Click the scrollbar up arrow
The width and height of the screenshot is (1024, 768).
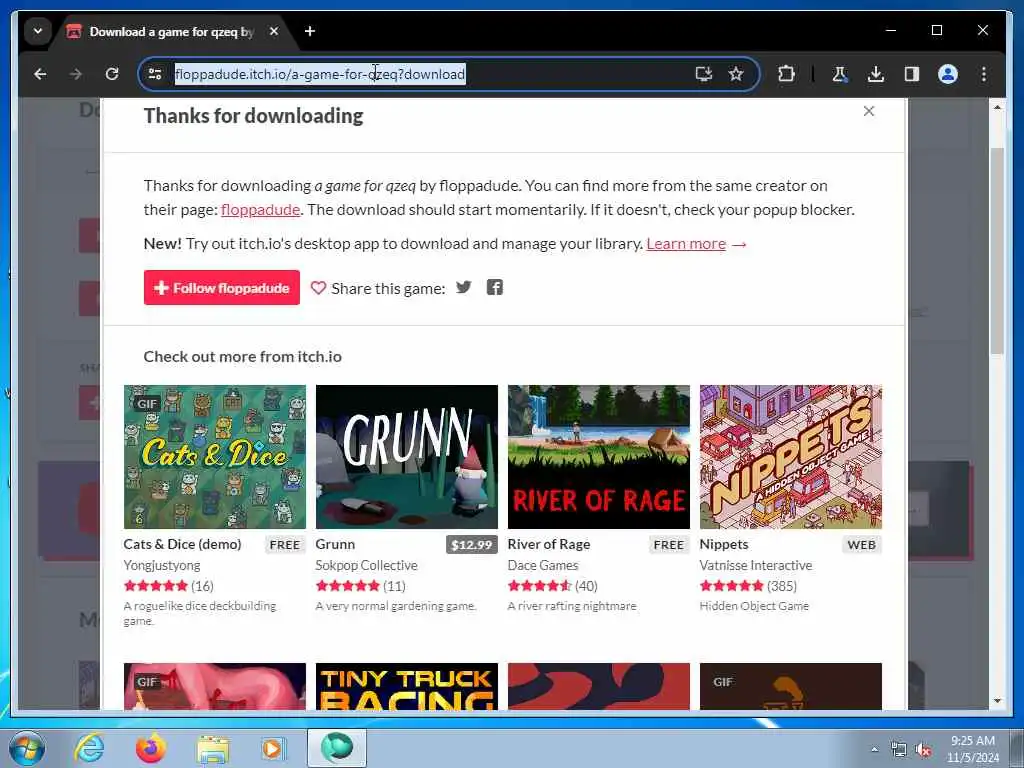click(x=997, y=107)
